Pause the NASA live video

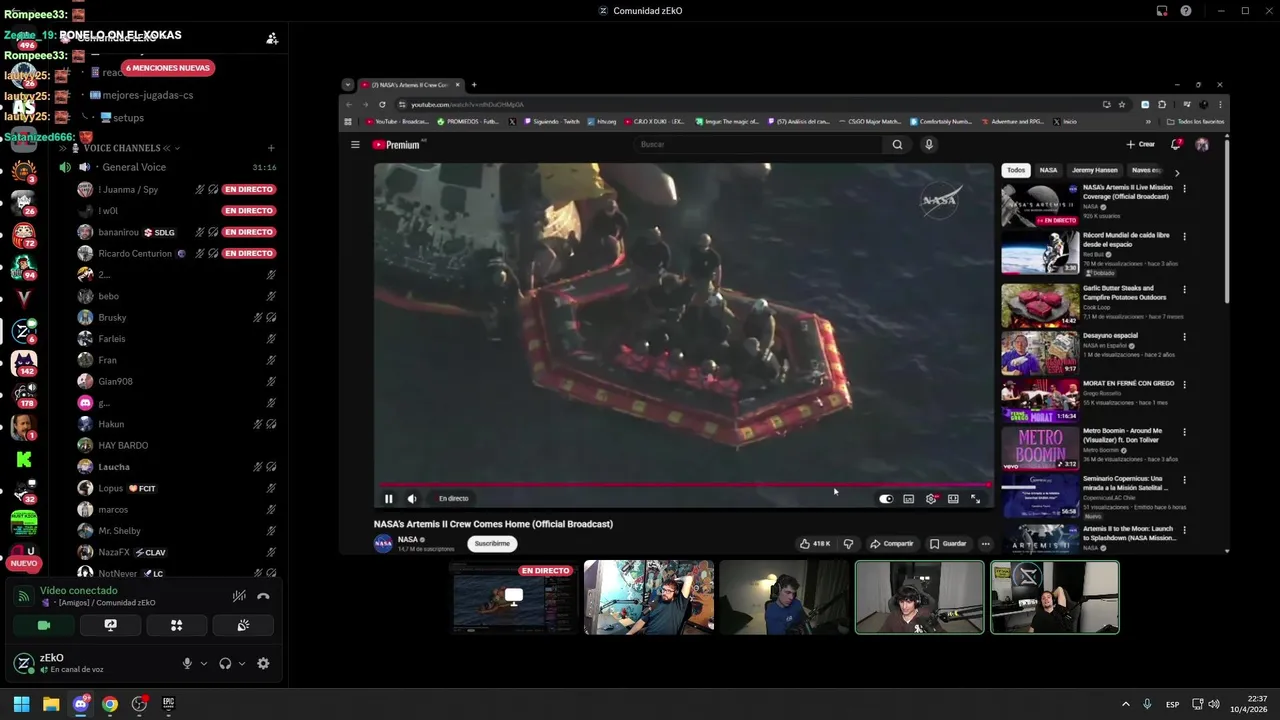coord(389,498)
